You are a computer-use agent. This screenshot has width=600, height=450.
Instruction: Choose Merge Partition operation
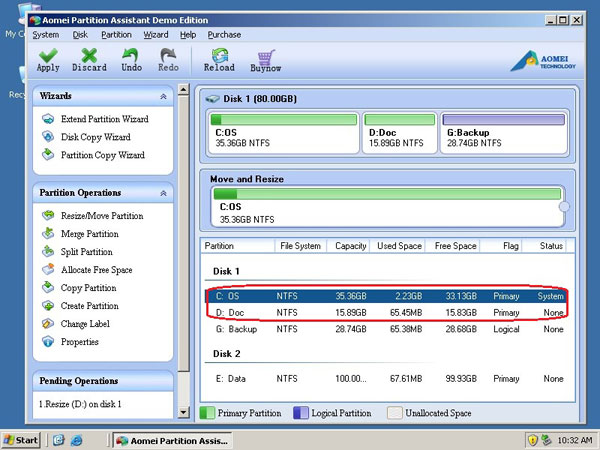pos(90,233)
